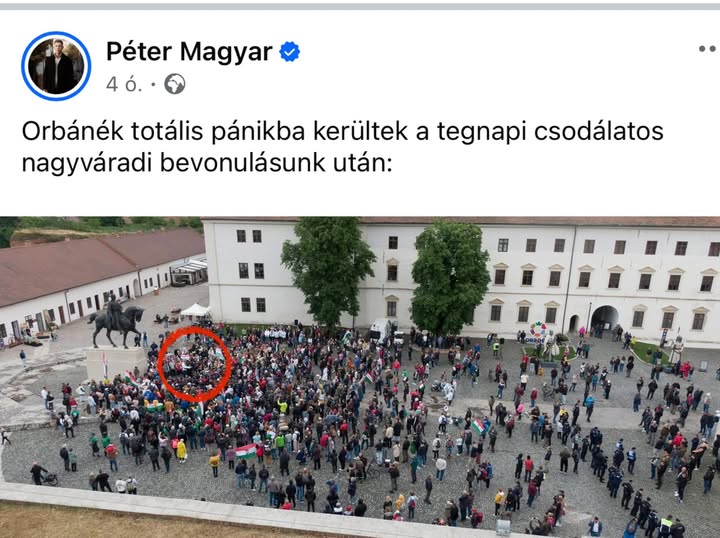
Task: Click the red circle marked in photo
Action: (195, 364)
